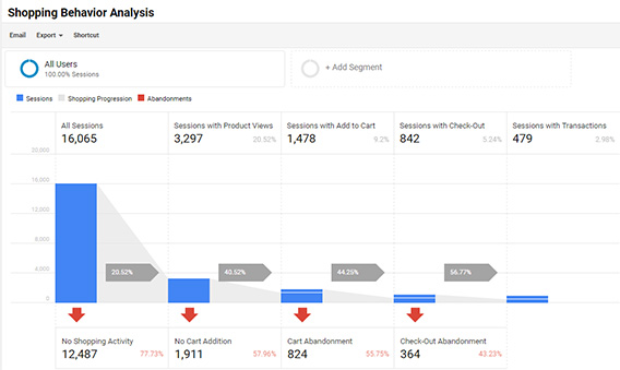Click the blue Sessions legend swatch
Viewport: 620px width, 370px height.
coord(20,98)
